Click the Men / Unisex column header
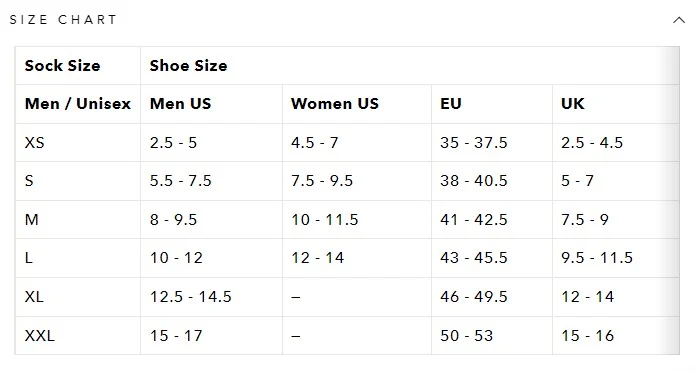Image resolution: width=696 pixels, height=371 pixels. [78, 104]
